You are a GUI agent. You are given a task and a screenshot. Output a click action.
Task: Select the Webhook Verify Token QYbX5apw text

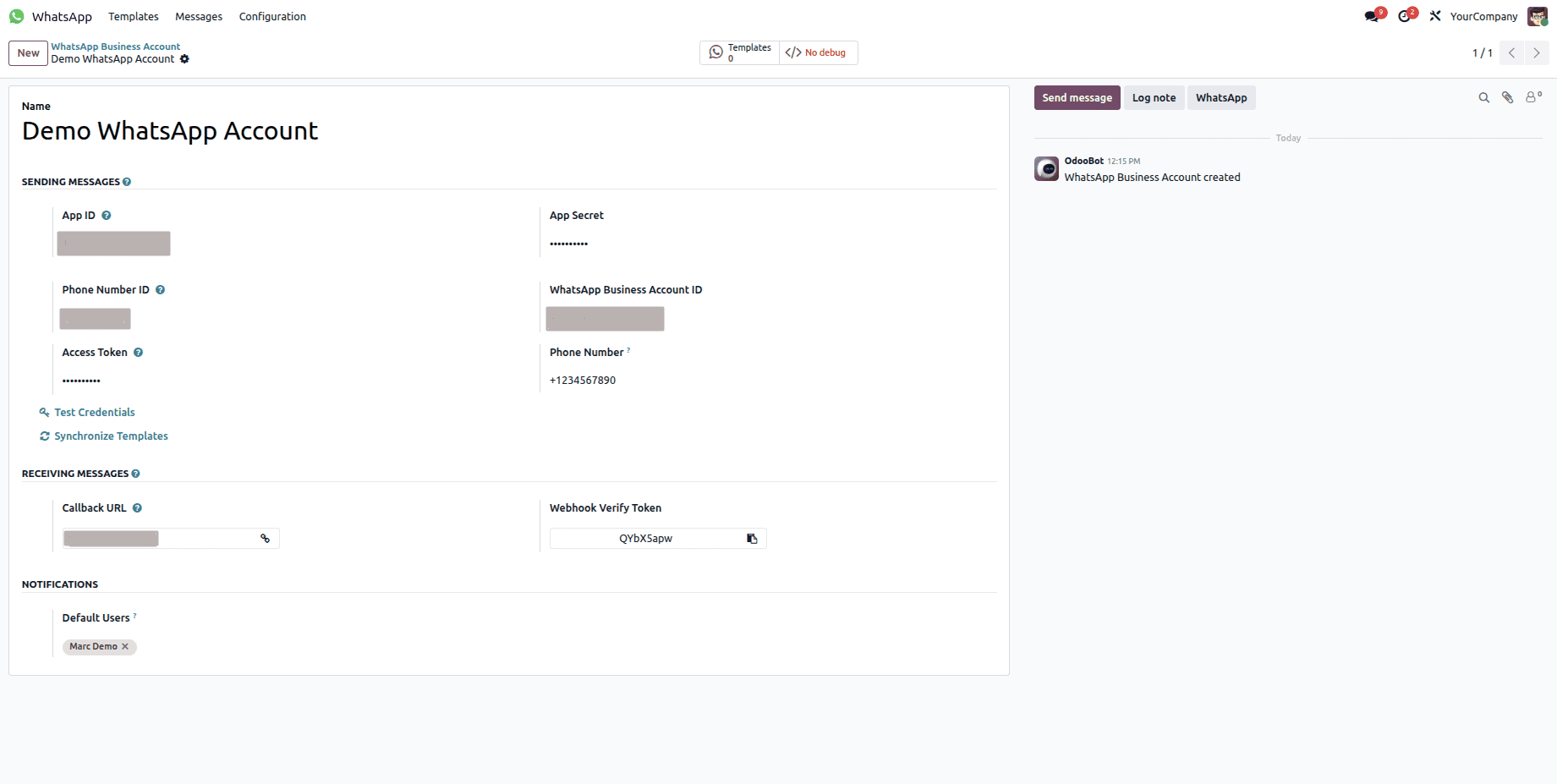click(645, 539)
